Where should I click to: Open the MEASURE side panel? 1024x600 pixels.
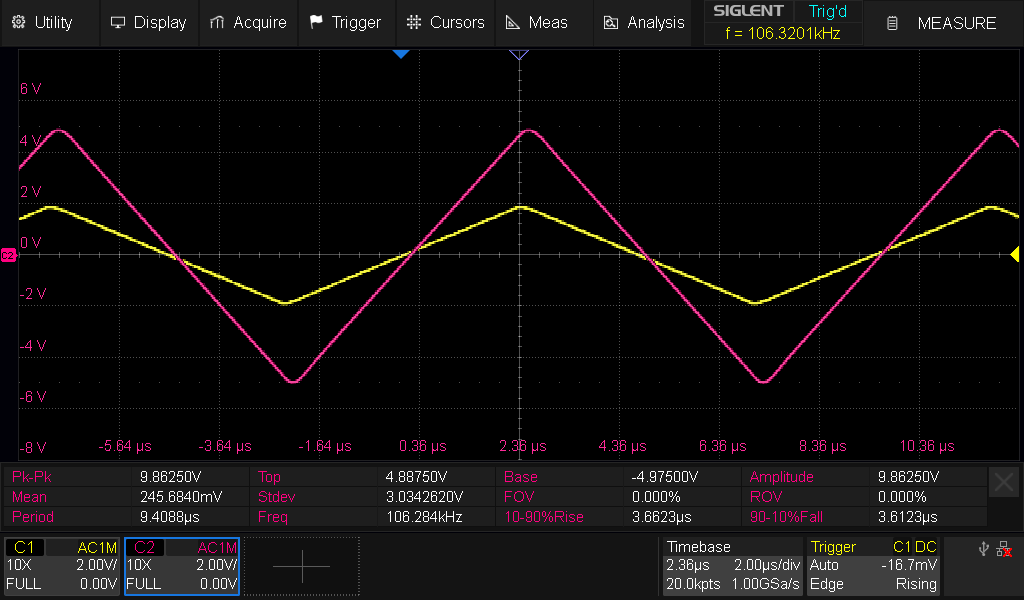(944, 24)
